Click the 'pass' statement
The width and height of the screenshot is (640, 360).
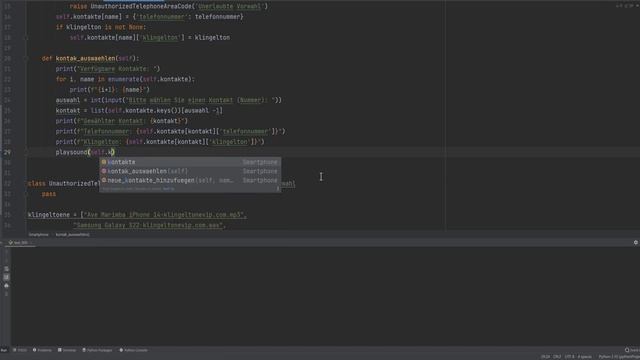[49, 194]
